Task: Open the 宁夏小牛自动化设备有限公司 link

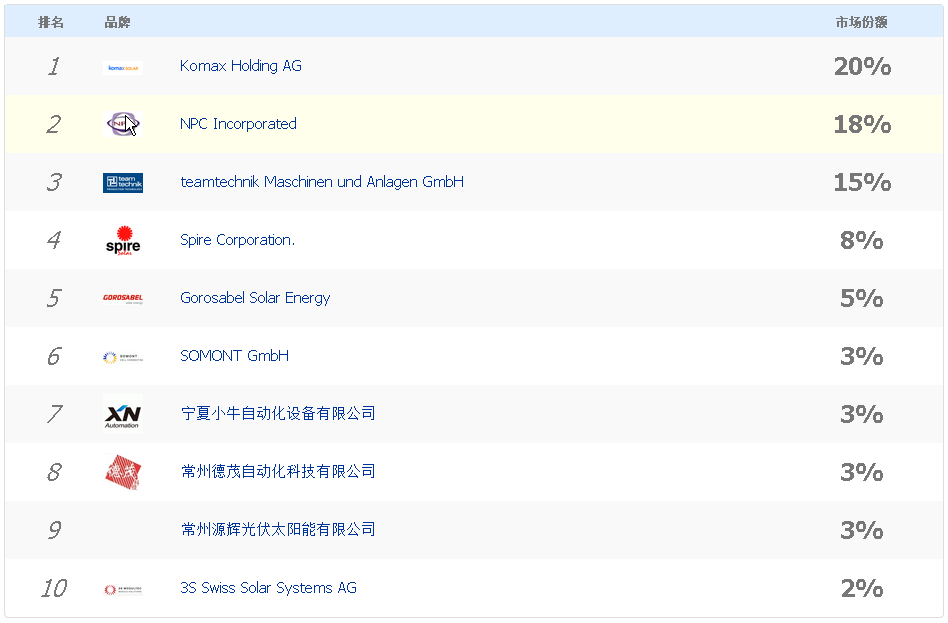Action: 278,414
